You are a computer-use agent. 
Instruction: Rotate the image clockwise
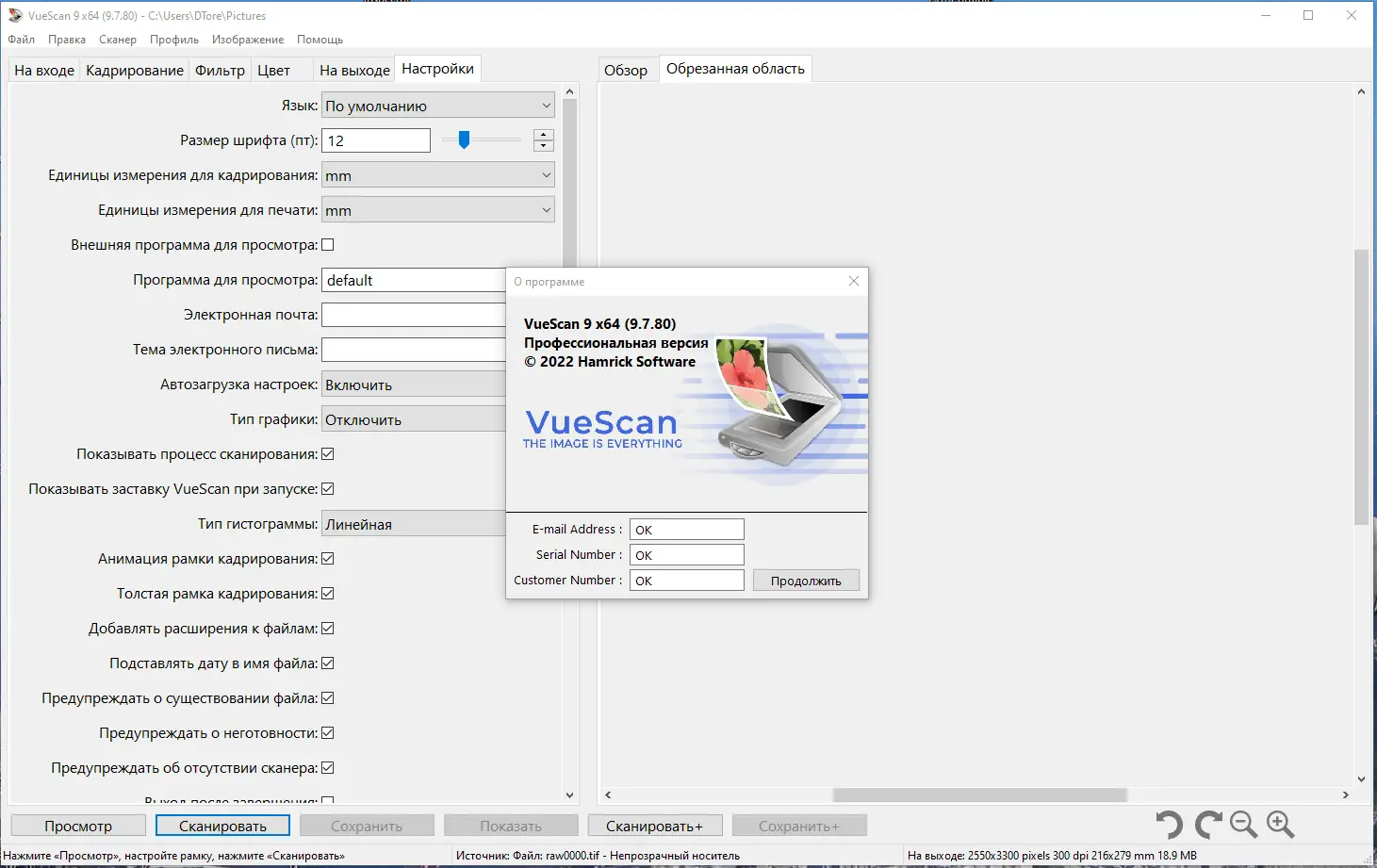pyautogui.click(x=1206, y=825)
